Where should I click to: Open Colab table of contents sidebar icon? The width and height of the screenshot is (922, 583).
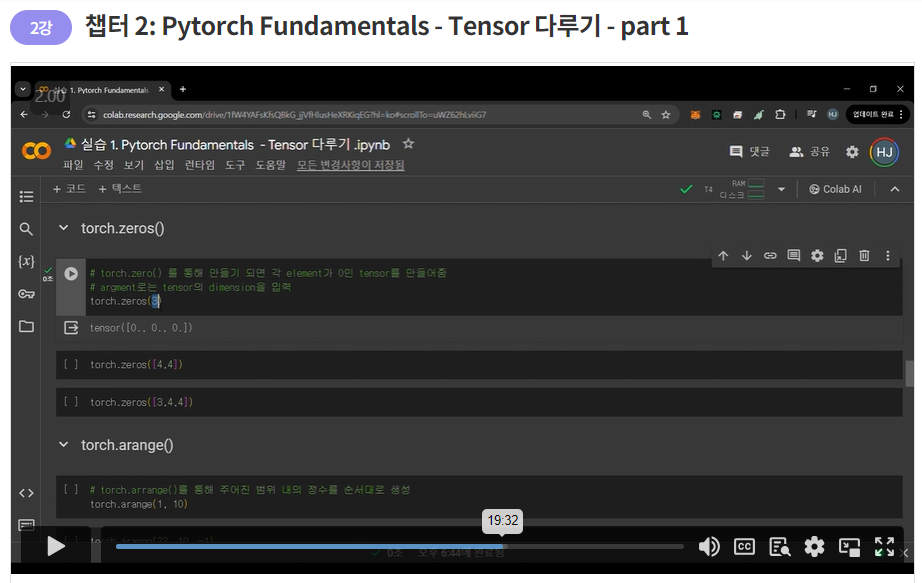click(x=26, y=196)
